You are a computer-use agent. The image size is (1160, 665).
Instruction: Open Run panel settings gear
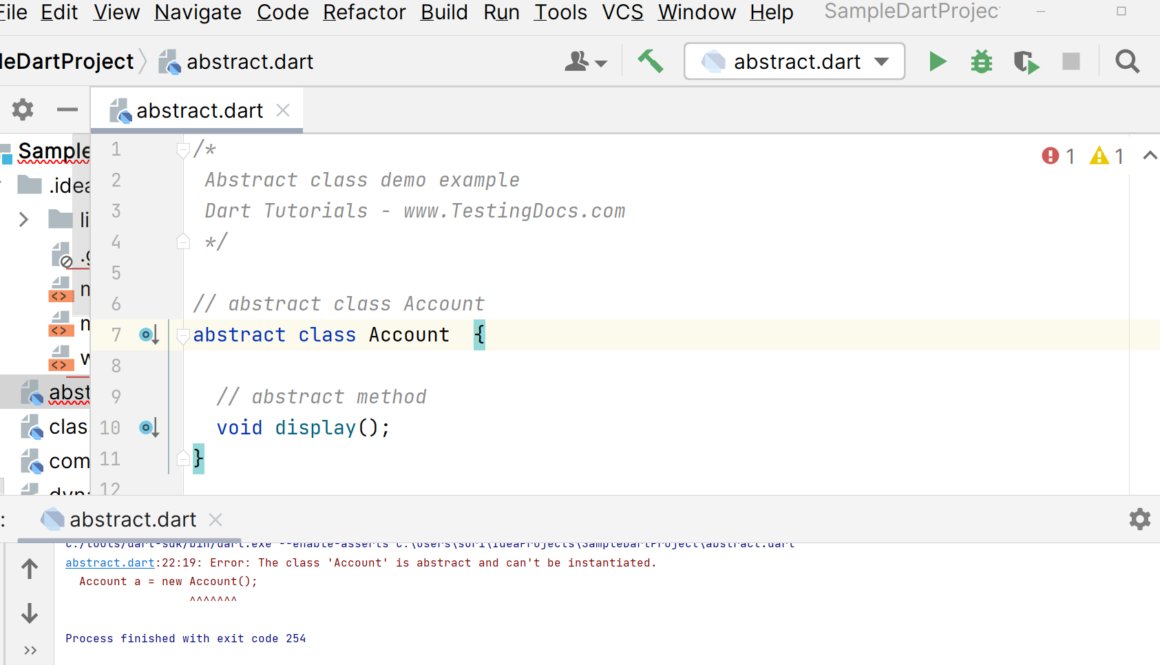tap(1139, 519)
